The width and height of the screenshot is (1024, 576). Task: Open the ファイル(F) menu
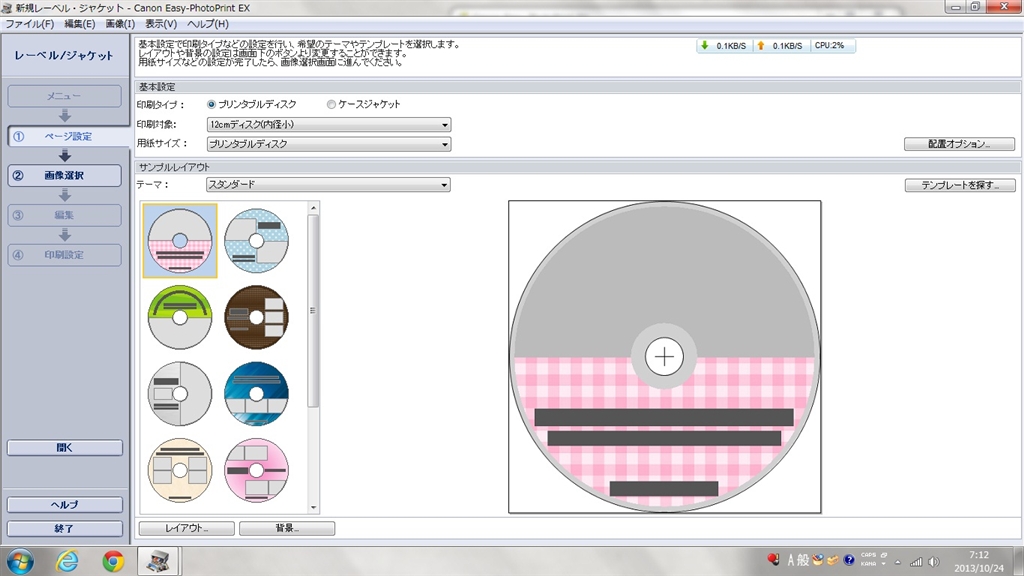point(30,23)
